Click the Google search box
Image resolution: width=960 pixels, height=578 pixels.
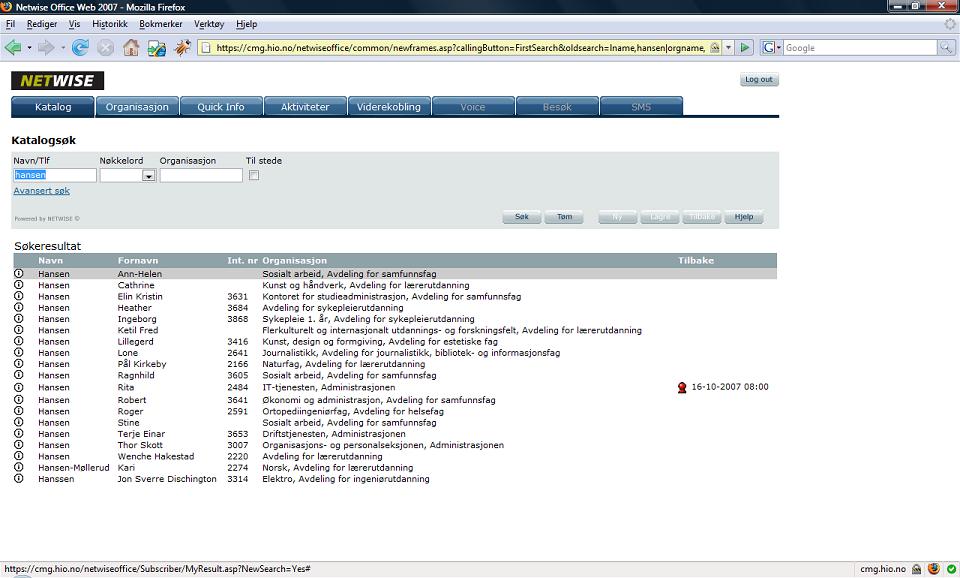pyautogui.click(x=860, y=47)
